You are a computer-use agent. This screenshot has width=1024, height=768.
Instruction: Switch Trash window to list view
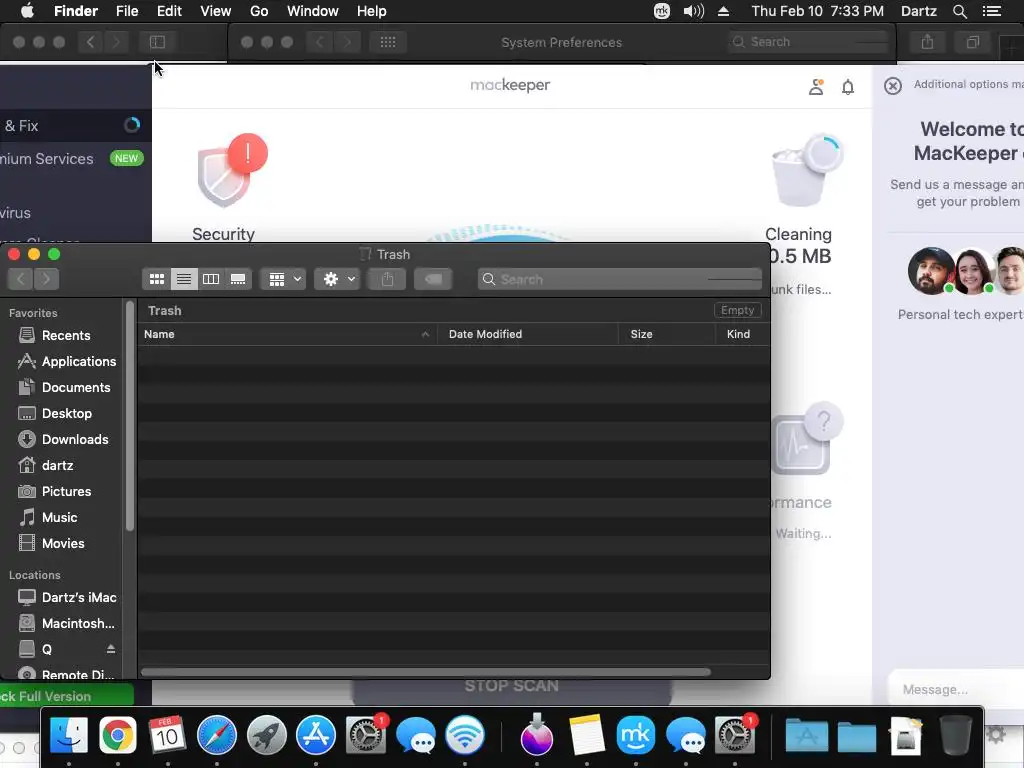(x=184, y=280)
